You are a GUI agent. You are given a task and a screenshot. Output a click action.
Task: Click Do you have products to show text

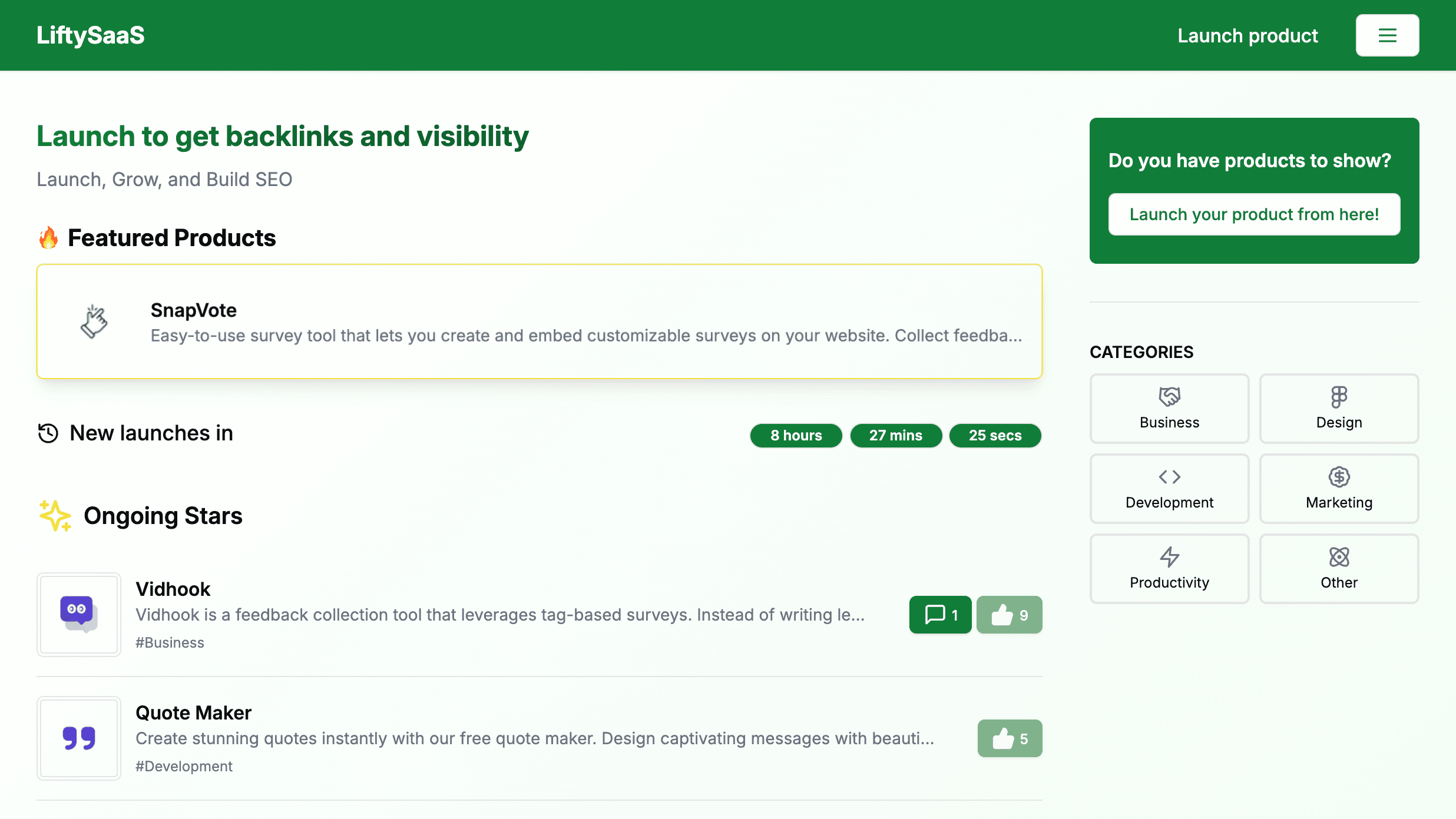tap(1250, 161)
